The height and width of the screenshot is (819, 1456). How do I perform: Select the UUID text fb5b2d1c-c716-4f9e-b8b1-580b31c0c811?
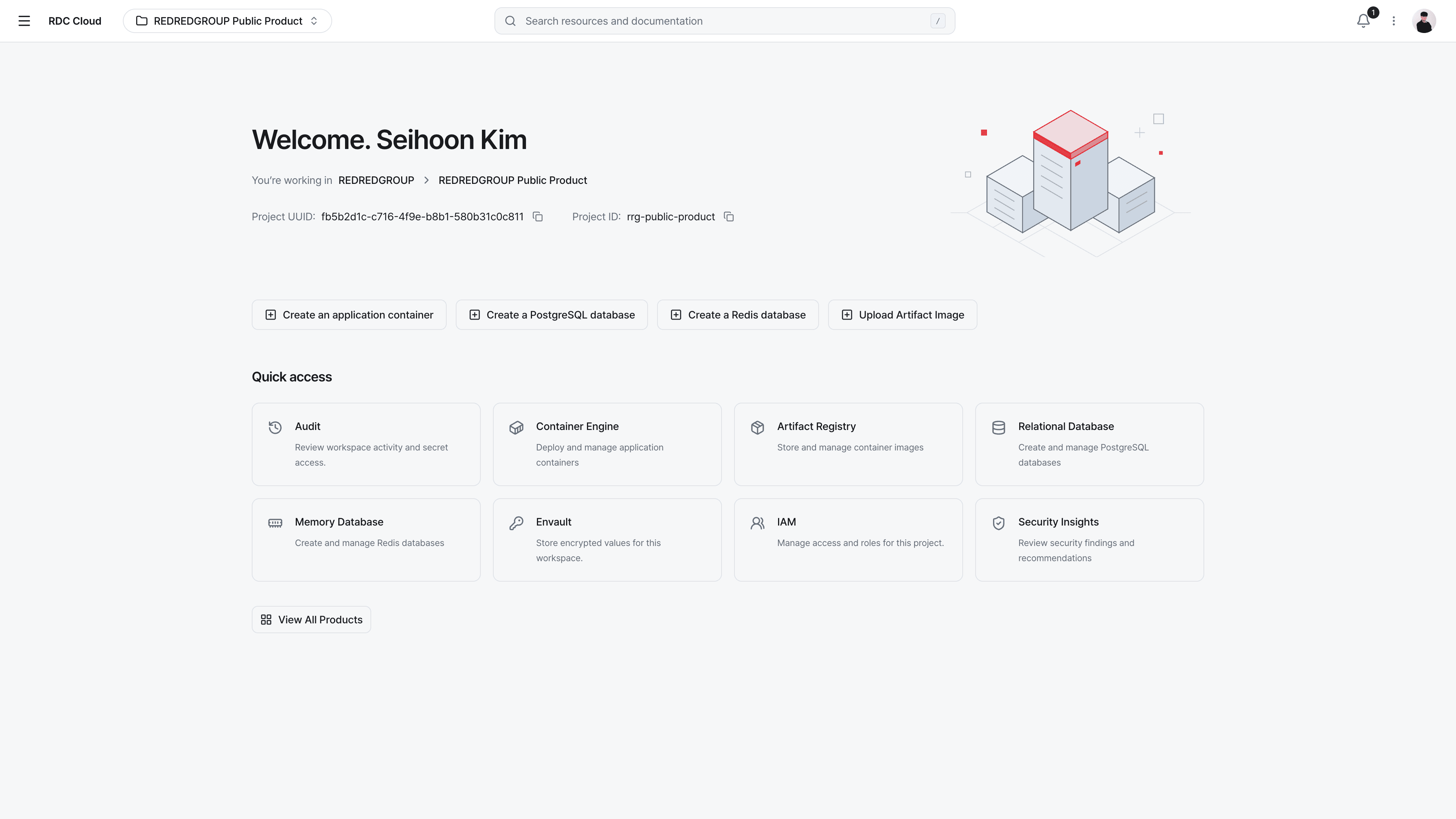pyautogui.click(x=422, y=217)
